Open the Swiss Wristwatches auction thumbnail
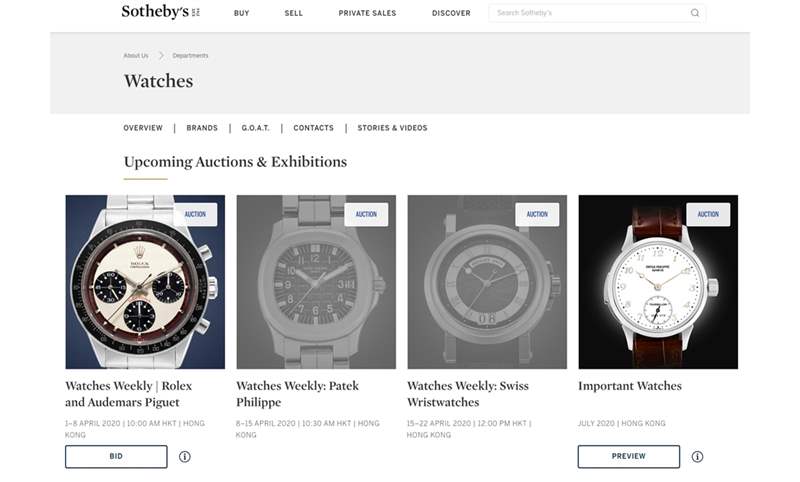The image size is (800, 482). pos(487,282)
